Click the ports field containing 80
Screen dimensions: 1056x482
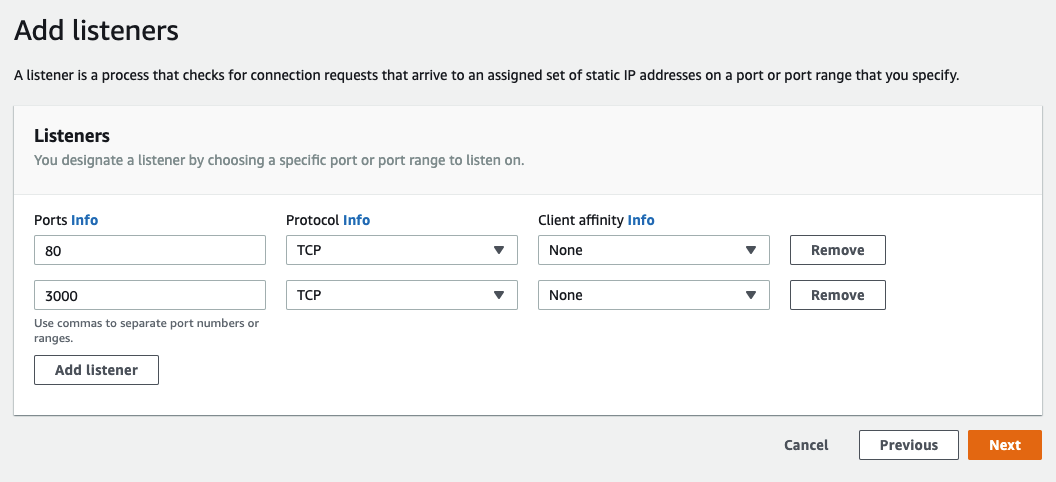click(150, 250)
